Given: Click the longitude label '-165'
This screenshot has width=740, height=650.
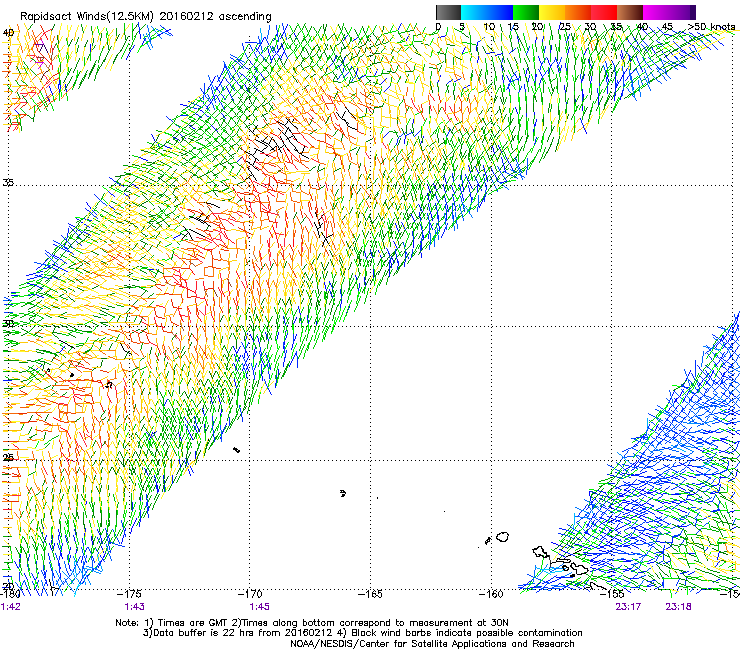Looking at the screenshot, I should (370, 594).
